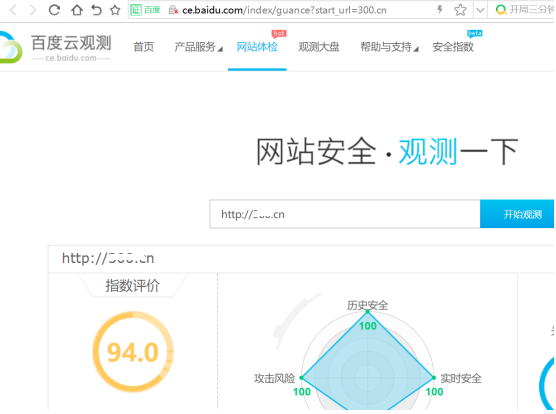Click the undo/restore closed tab icon
Image resolution: width=556 pixels, height=414 pixels.
pos(96,10)
